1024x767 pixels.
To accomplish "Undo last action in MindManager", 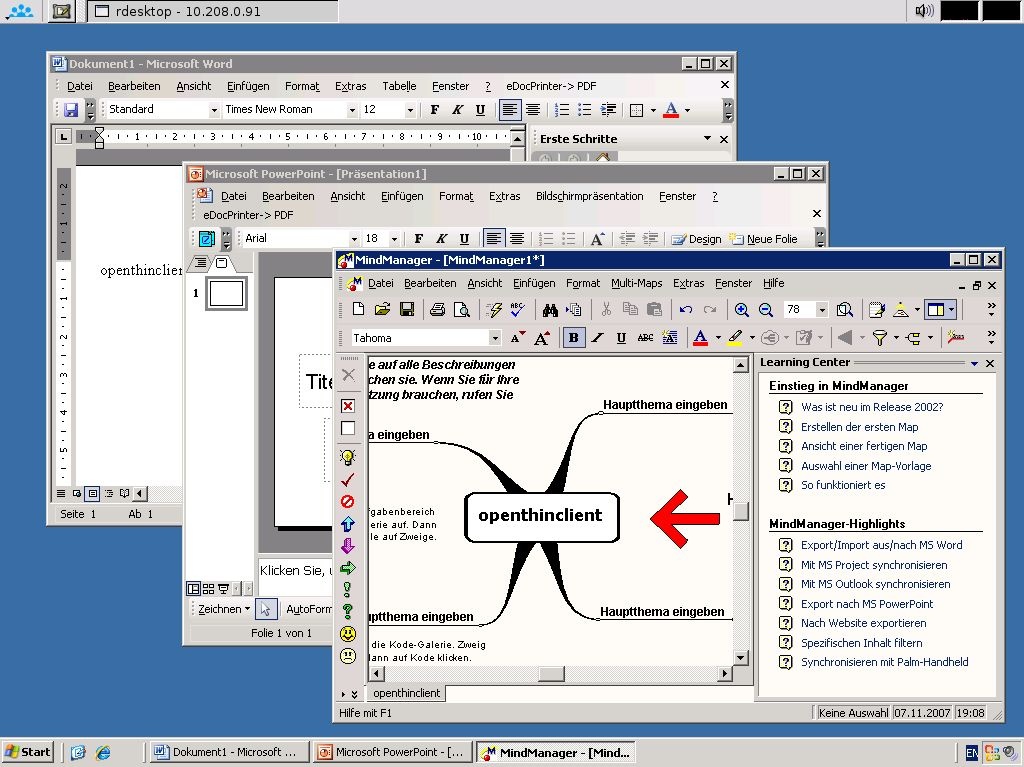I will pyautogui.click(x=685, y=309).
